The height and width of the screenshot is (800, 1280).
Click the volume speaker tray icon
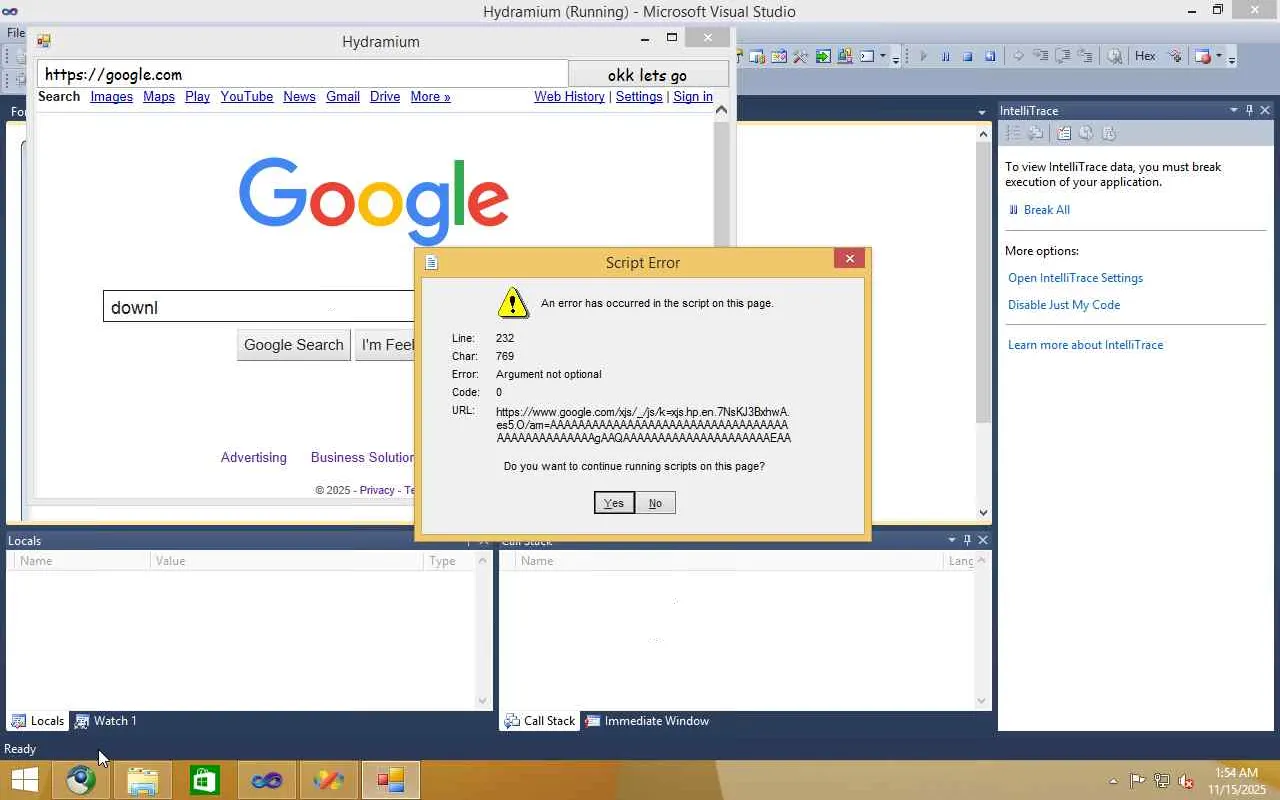1186,781
